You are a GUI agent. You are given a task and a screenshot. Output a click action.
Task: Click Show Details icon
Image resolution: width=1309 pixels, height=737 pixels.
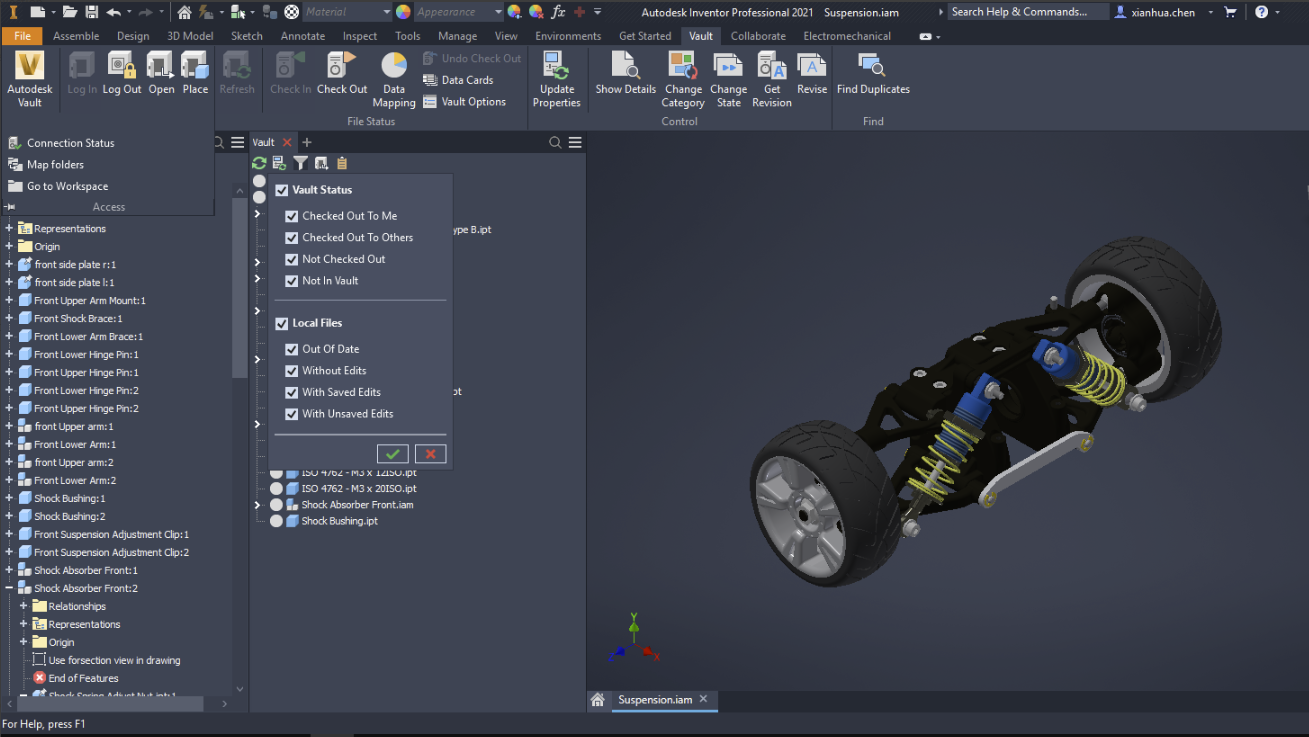coord(626,75)
